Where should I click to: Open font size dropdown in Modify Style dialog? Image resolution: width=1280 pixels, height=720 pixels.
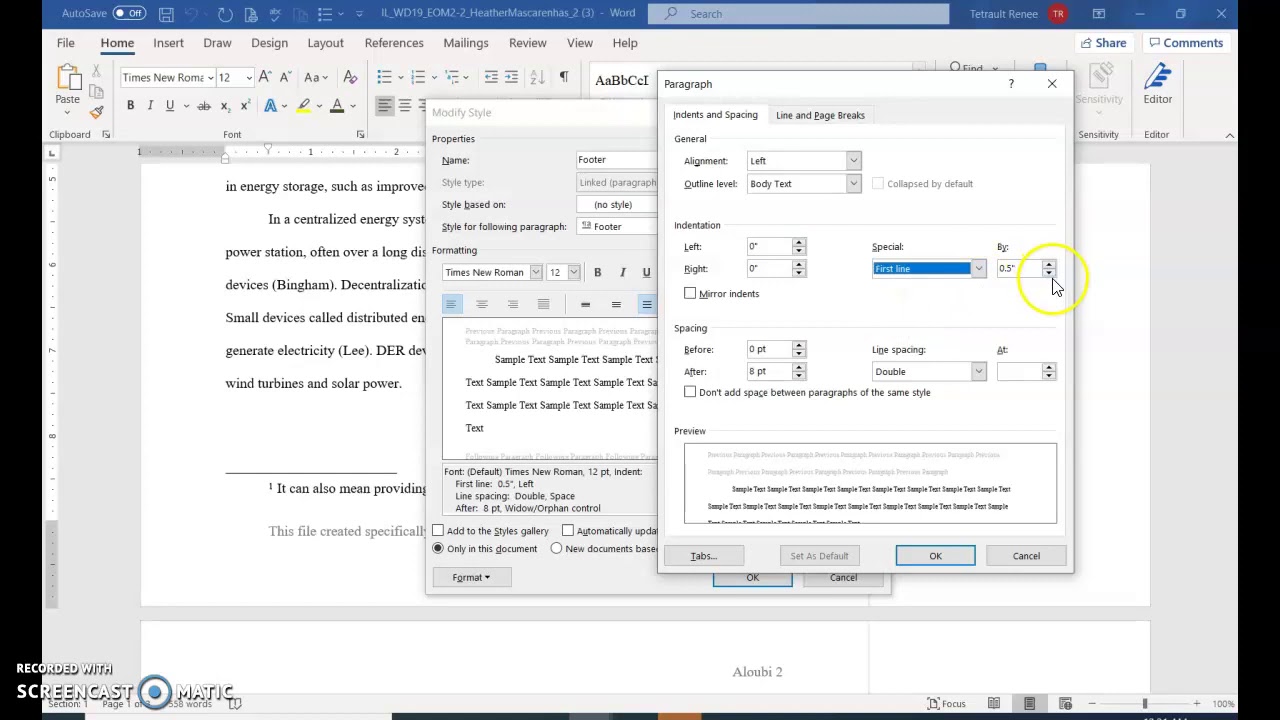pos(573,273)
